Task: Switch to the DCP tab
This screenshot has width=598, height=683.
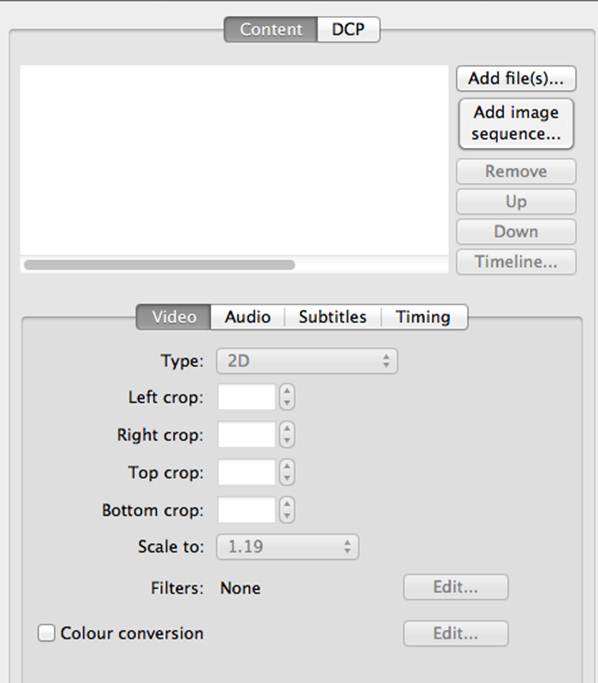Action: (x=348, y=30)
